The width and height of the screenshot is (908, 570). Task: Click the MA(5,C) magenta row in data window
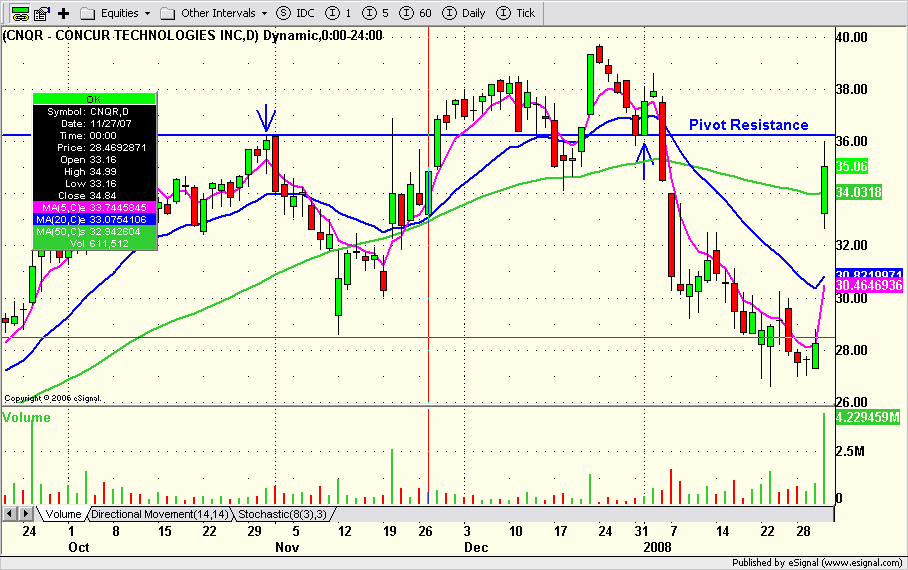point(94,207)
